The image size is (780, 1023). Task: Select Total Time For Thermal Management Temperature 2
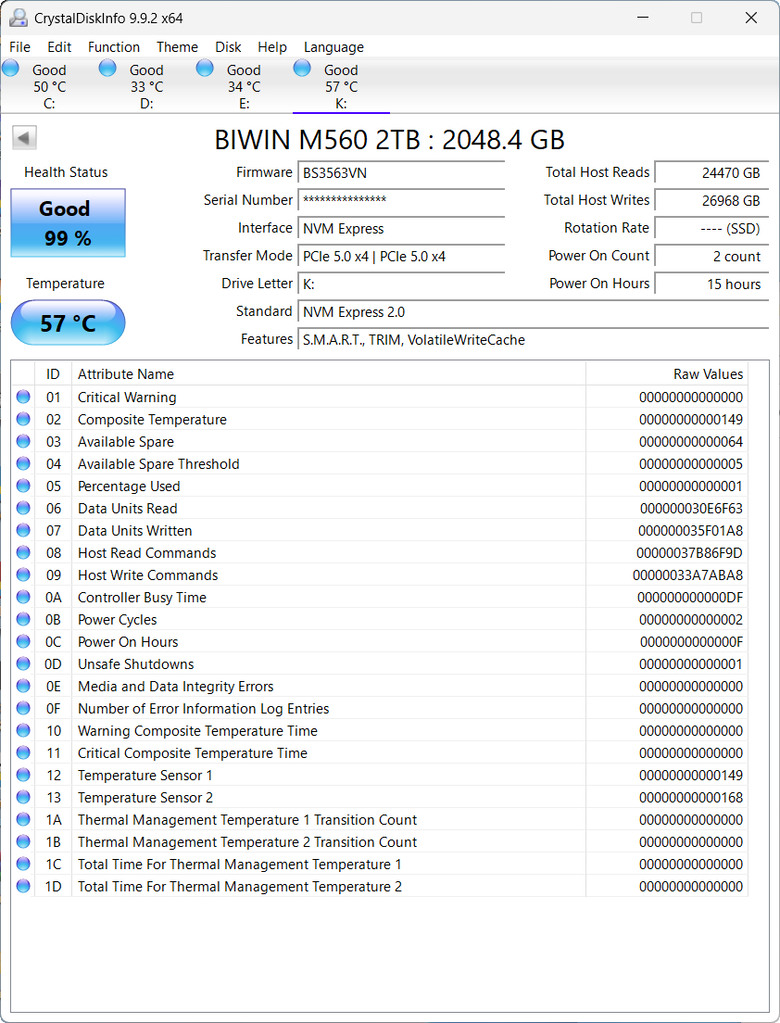click(380, 886)
